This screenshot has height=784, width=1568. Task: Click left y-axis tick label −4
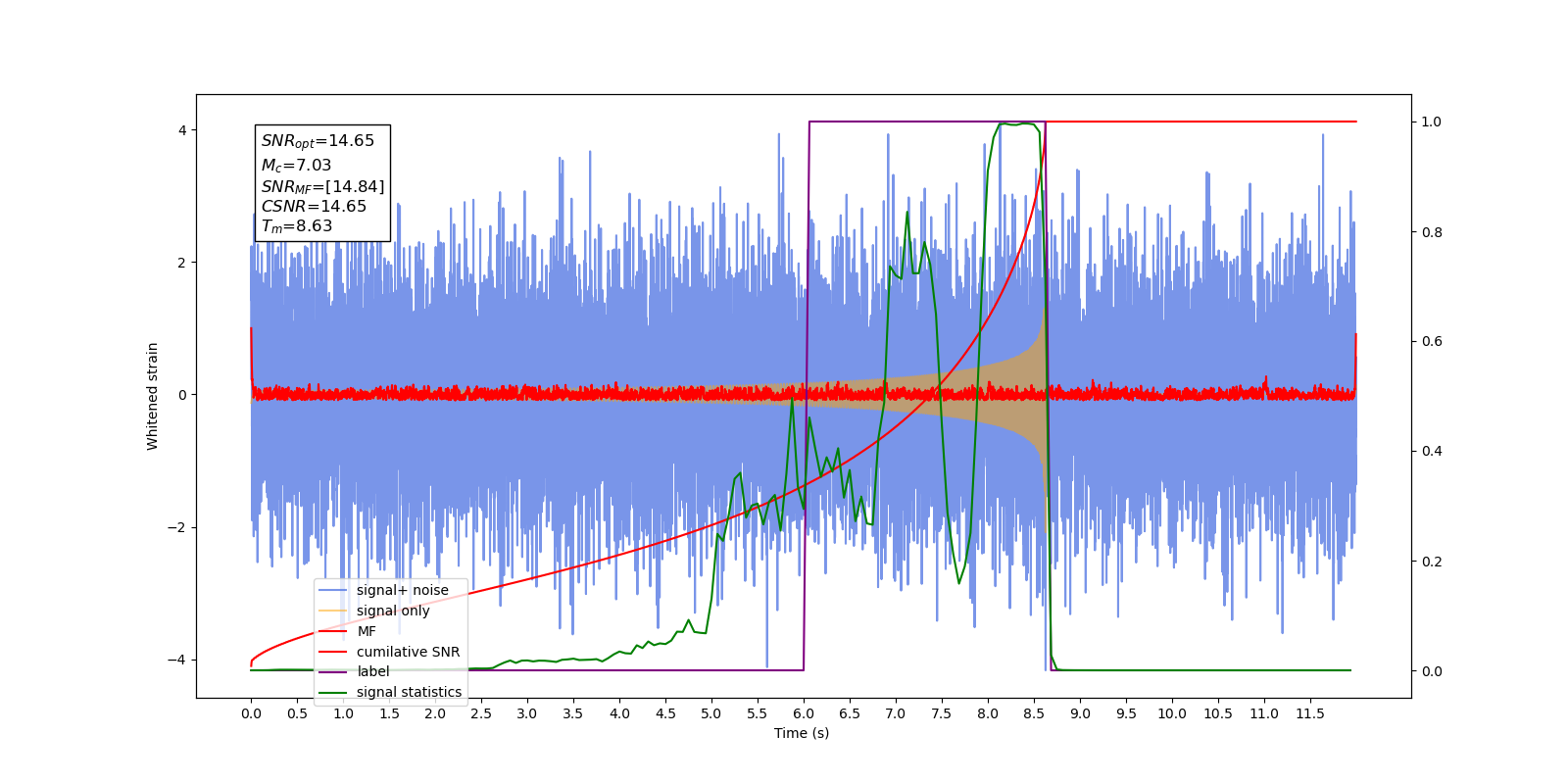coord(177,660)
